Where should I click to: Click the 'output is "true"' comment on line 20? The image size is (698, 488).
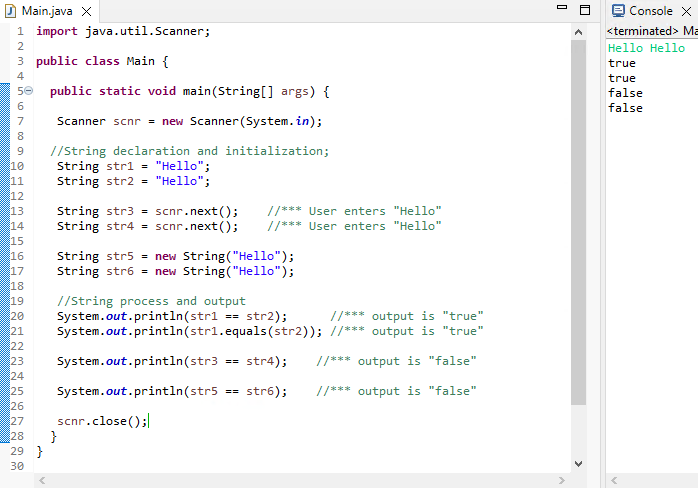coord(406,316)
